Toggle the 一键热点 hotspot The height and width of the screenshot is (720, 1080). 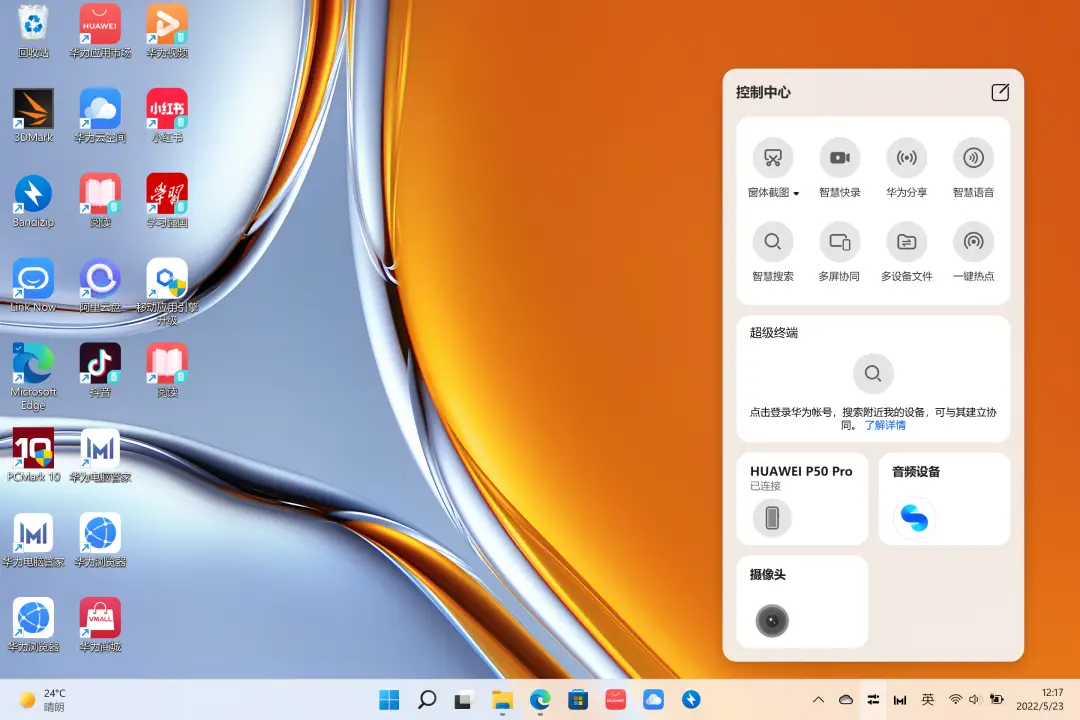click(973, 242)
